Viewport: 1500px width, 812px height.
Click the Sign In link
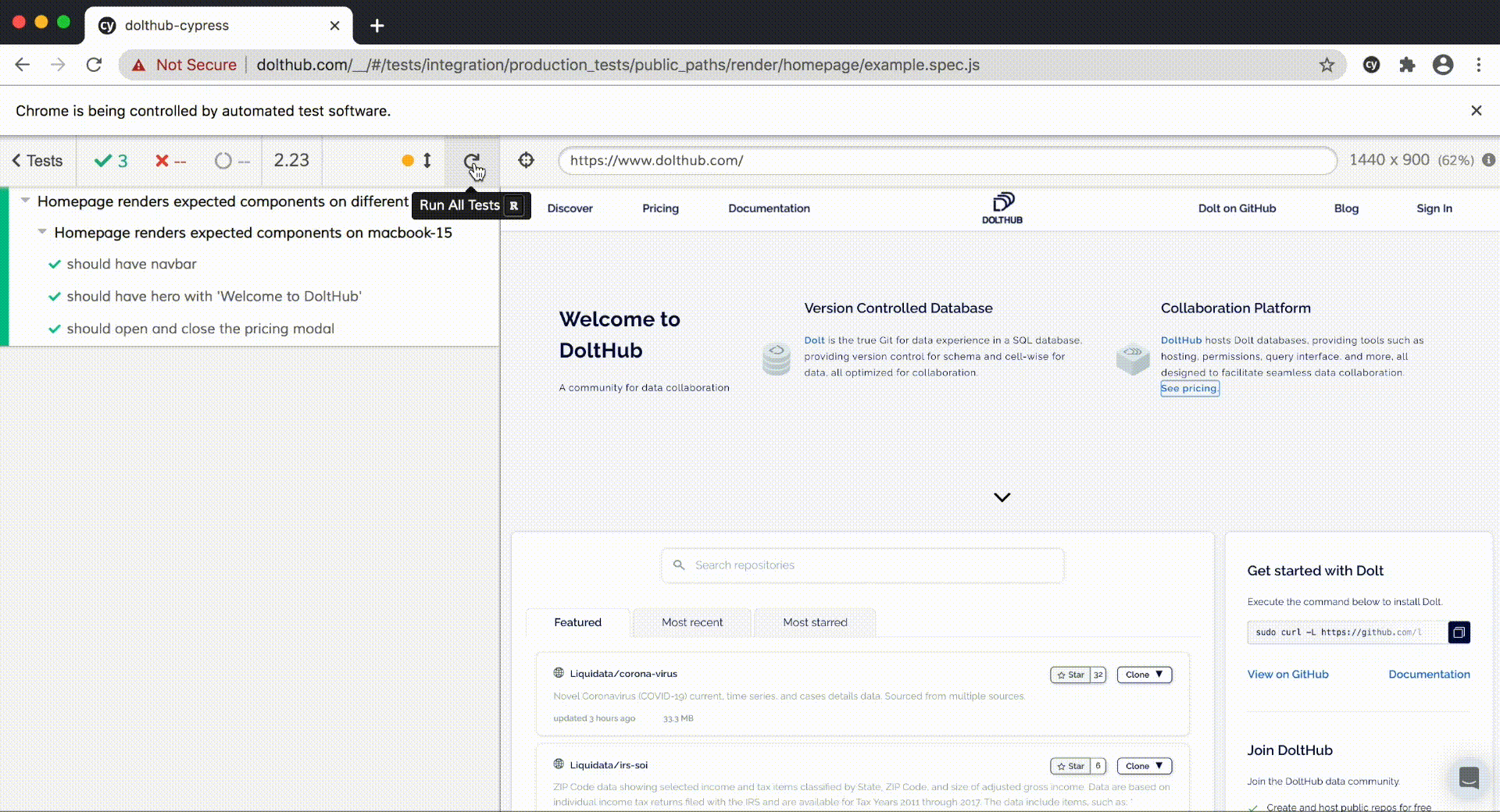(x=1434, y=208)
